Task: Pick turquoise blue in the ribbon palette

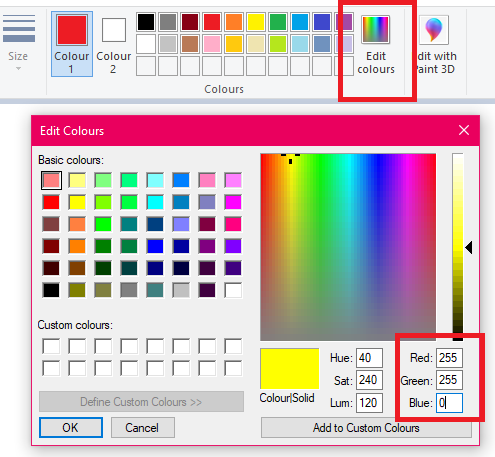Action: 300,22
